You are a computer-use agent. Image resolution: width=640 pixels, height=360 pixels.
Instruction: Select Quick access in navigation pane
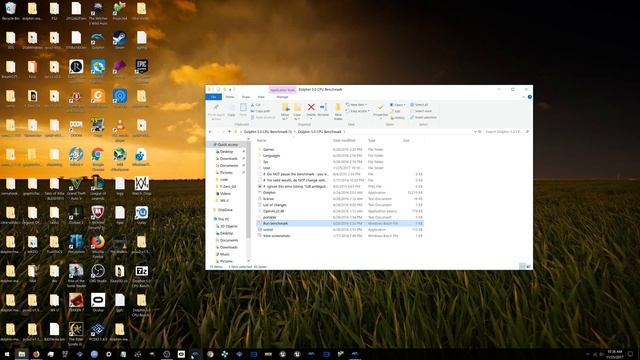coord(227,144)
